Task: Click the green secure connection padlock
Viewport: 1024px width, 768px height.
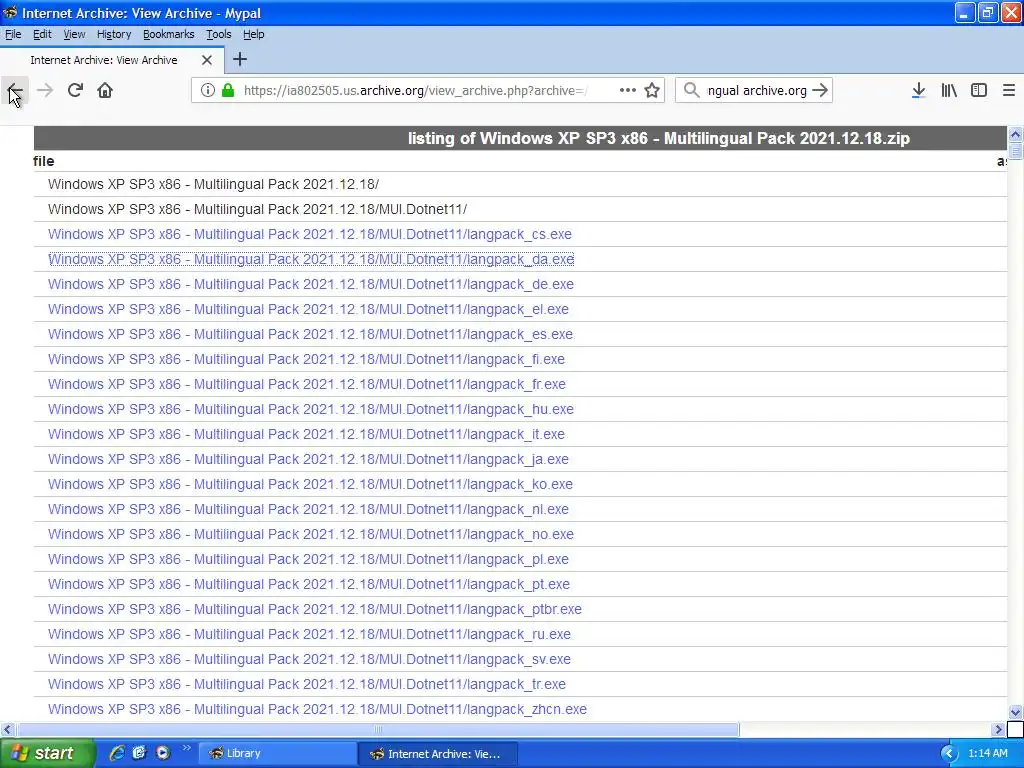Action: pos(228,90)
